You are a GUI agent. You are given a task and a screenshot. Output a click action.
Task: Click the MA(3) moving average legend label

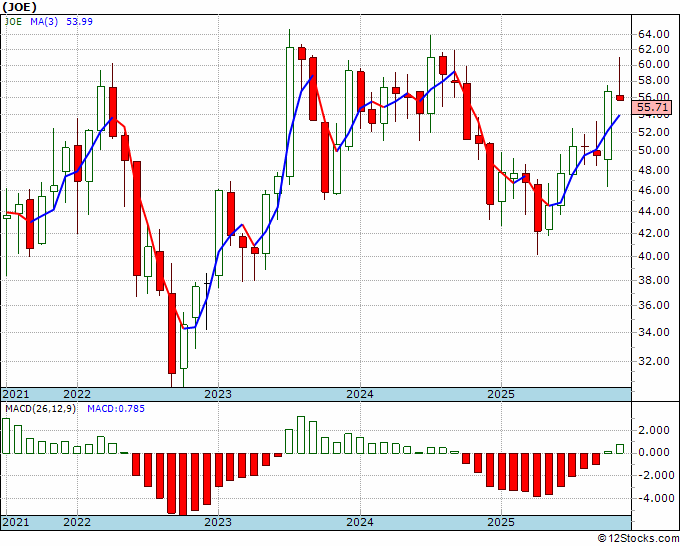click(x=44, y=21)
